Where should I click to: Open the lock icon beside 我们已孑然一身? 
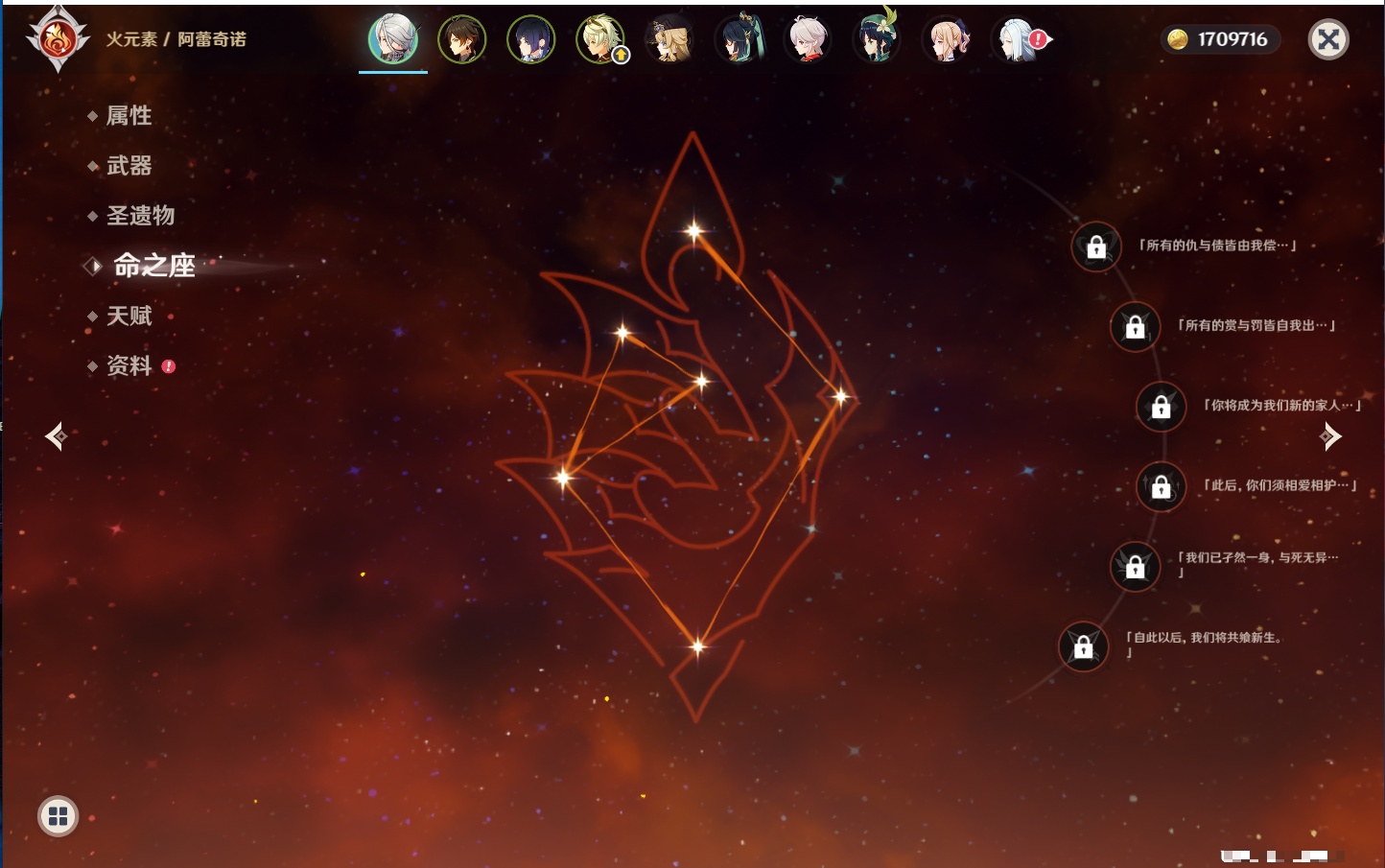click(x=1135, y=566)
